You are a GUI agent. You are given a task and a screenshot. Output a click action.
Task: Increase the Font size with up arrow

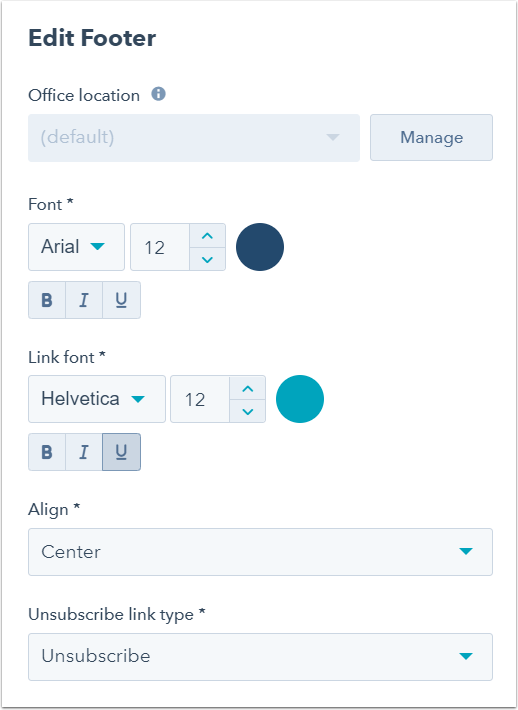point(207,236)
